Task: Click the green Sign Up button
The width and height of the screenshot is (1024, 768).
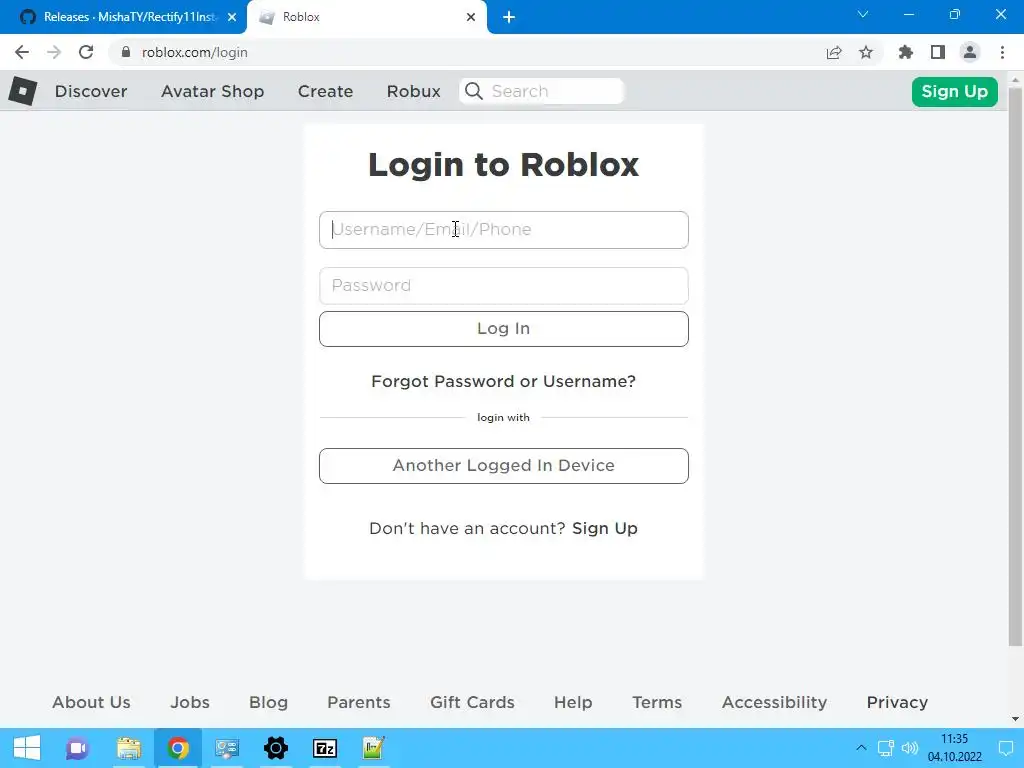Action: tap(954, 91)
